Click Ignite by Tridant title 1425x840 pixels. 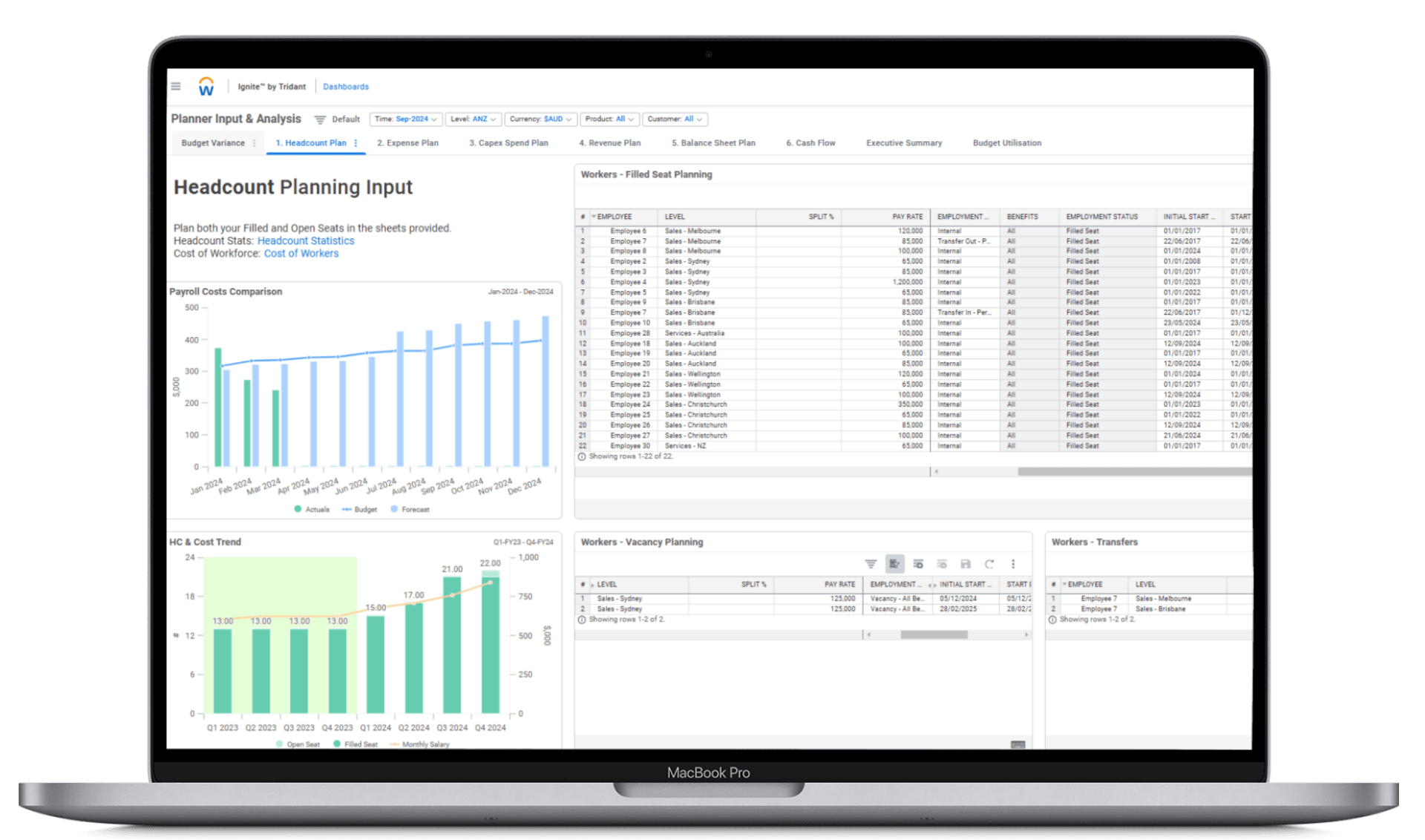(x=272, y=87)
